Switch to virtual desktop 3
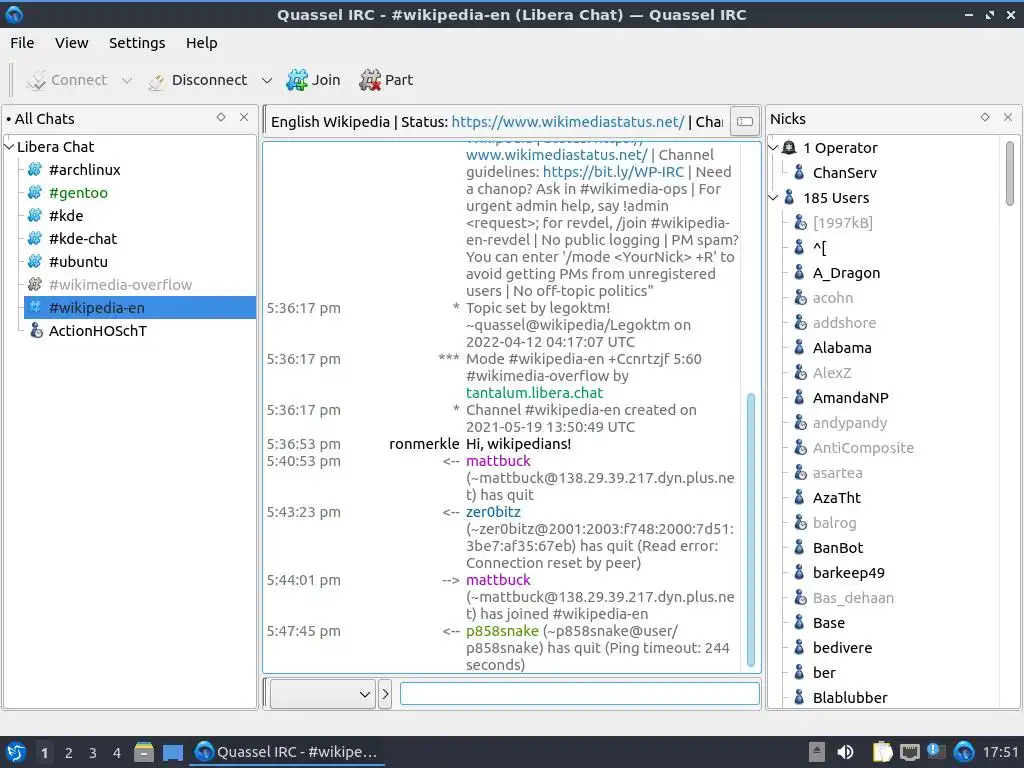1024x768 pixels. click(93, 753)
